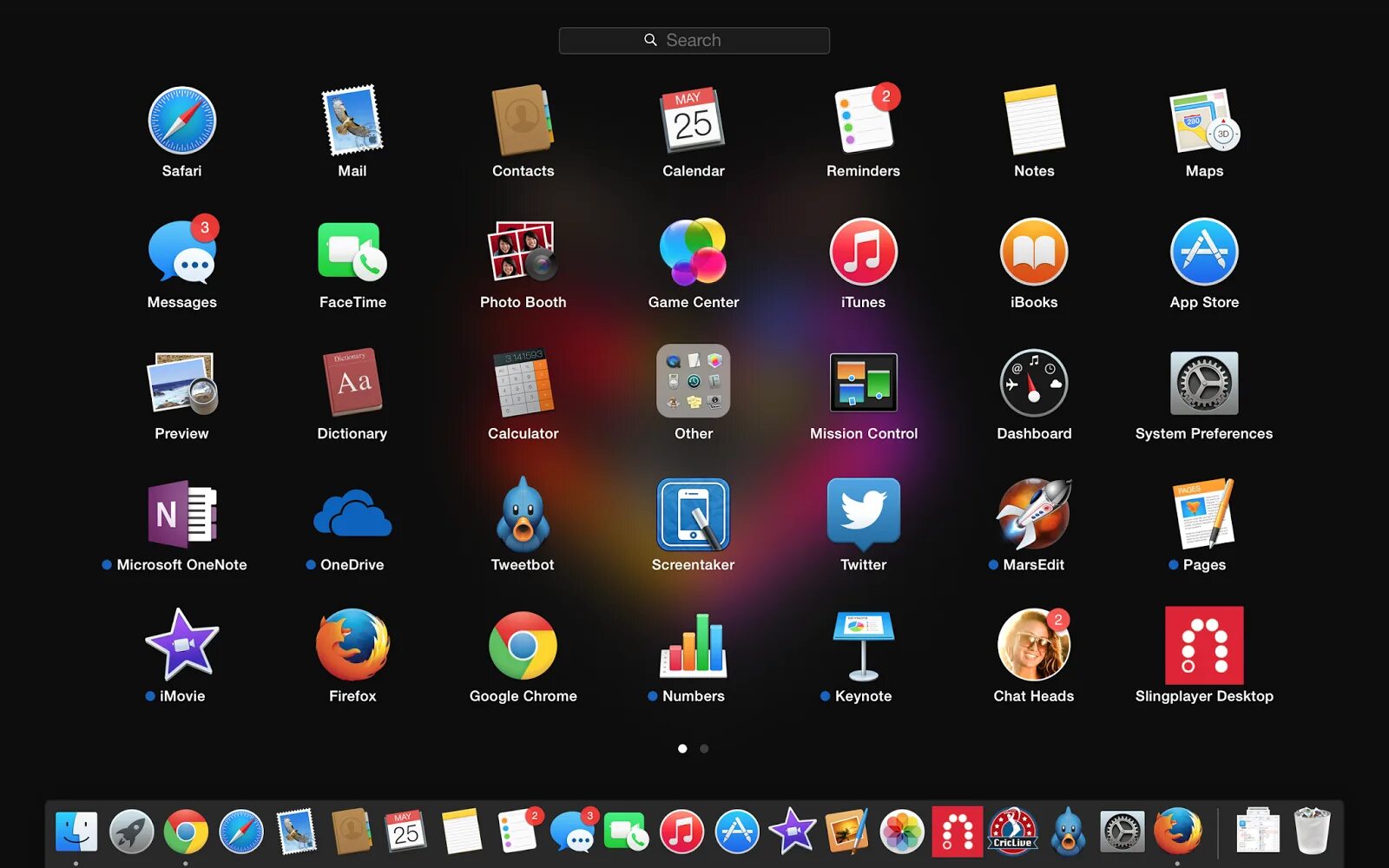This screenshot has height=868, width=1389.
Task: Open the documents stack in the Dock
Action: pyautogui.click(x=1257, y=831)
